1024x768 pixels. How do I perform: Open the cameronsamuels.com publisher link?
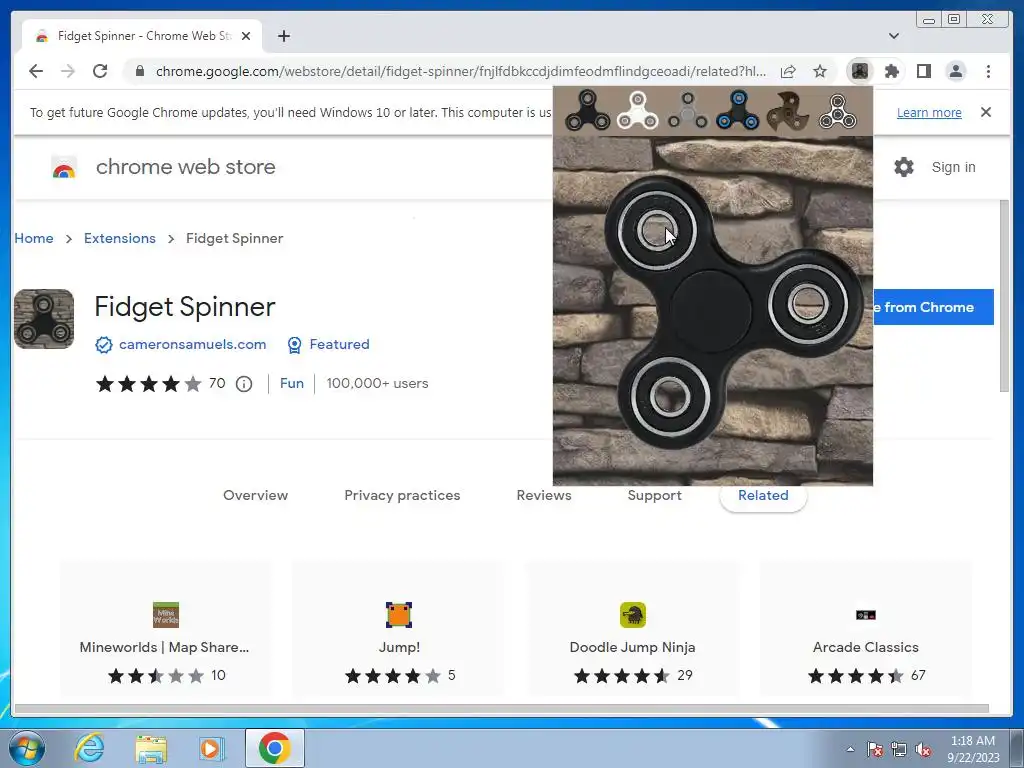click(192, 344)
